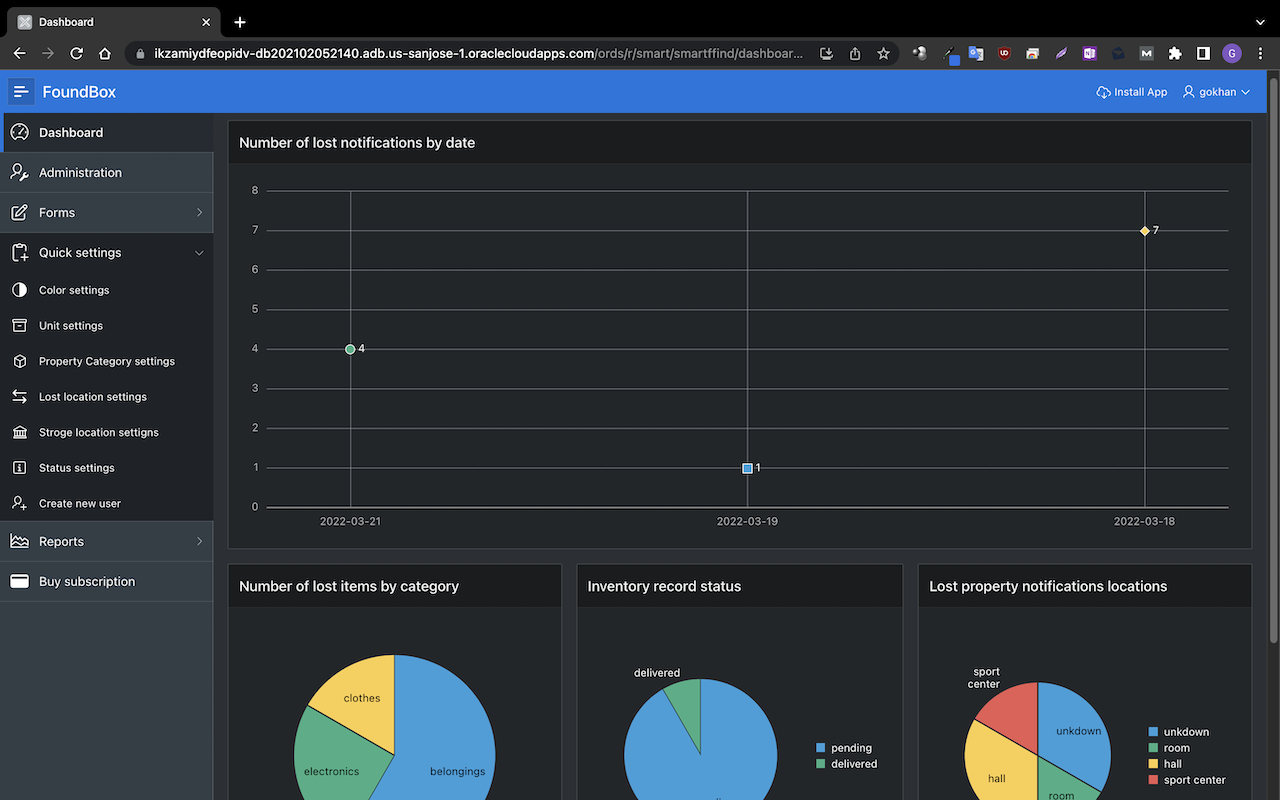Toggle the sport center legend entry
Screen dimensions: 1280x800
pos(1193,780)
